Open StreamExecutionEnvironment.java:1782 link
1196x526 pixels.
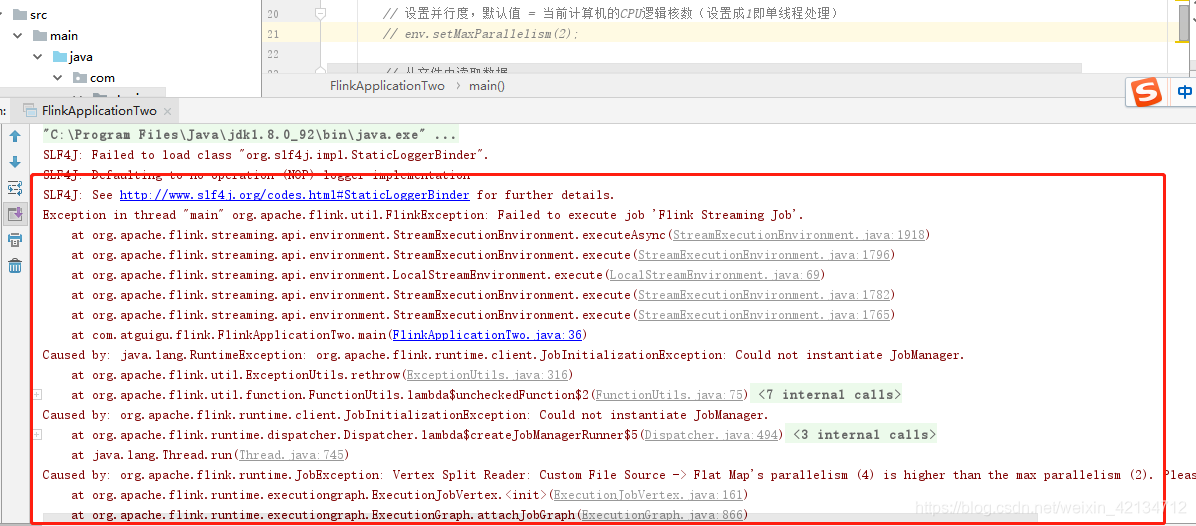[764, 294]
